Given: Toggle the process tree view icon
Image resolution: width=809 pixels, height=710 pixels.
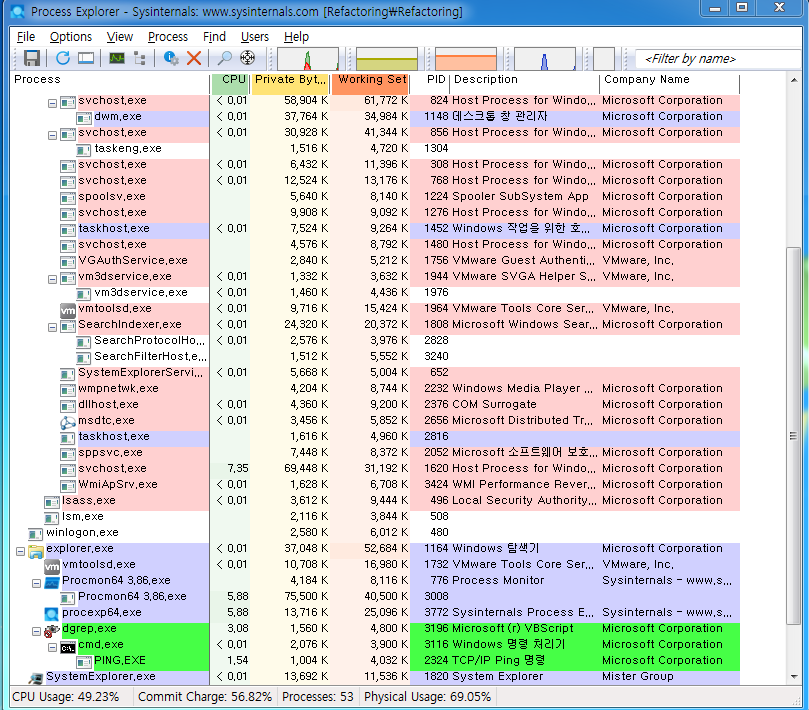Looking at the screenshot, I should [x=140, y=58].
